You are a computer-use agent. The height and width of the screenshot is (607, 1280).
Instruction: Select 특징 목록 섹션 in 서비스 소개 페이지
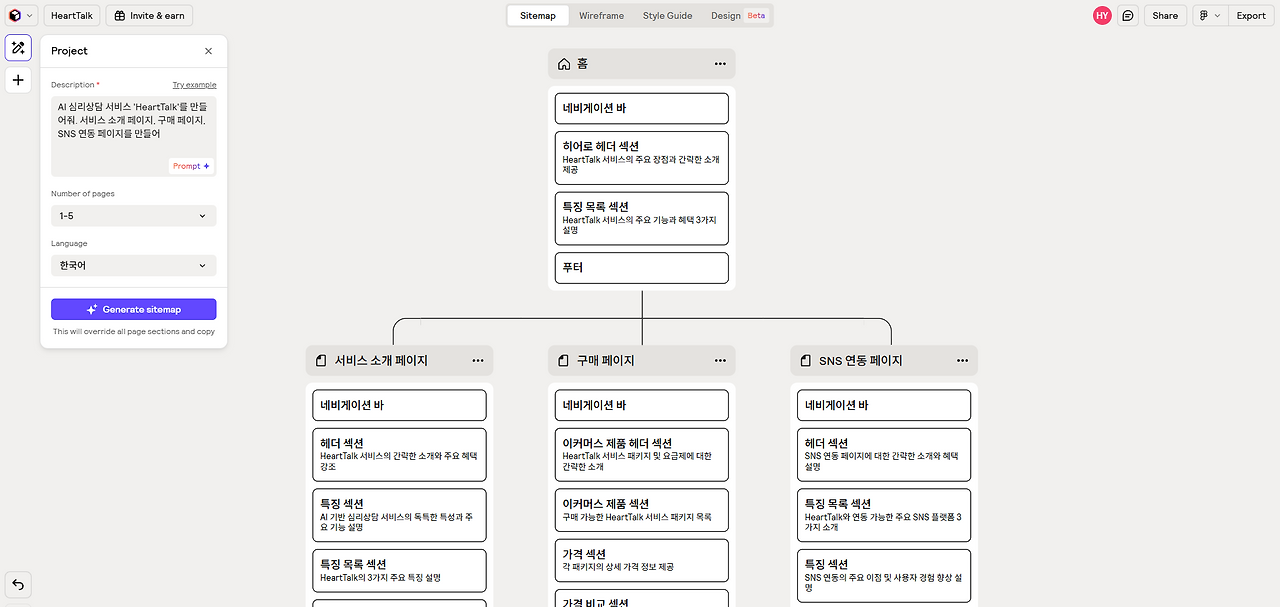click(399, 570)
